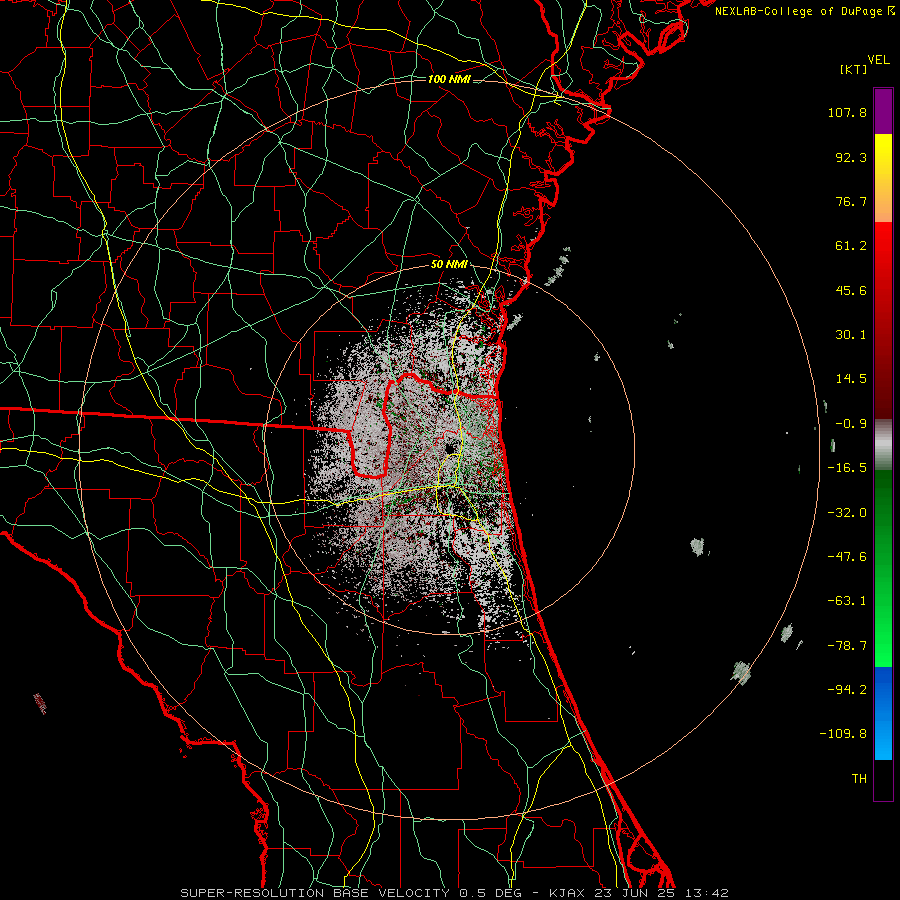Click the -47.6 legend value
Image resolution: width=900 pixels, height=900 pixels.
(x=847, y=557)
